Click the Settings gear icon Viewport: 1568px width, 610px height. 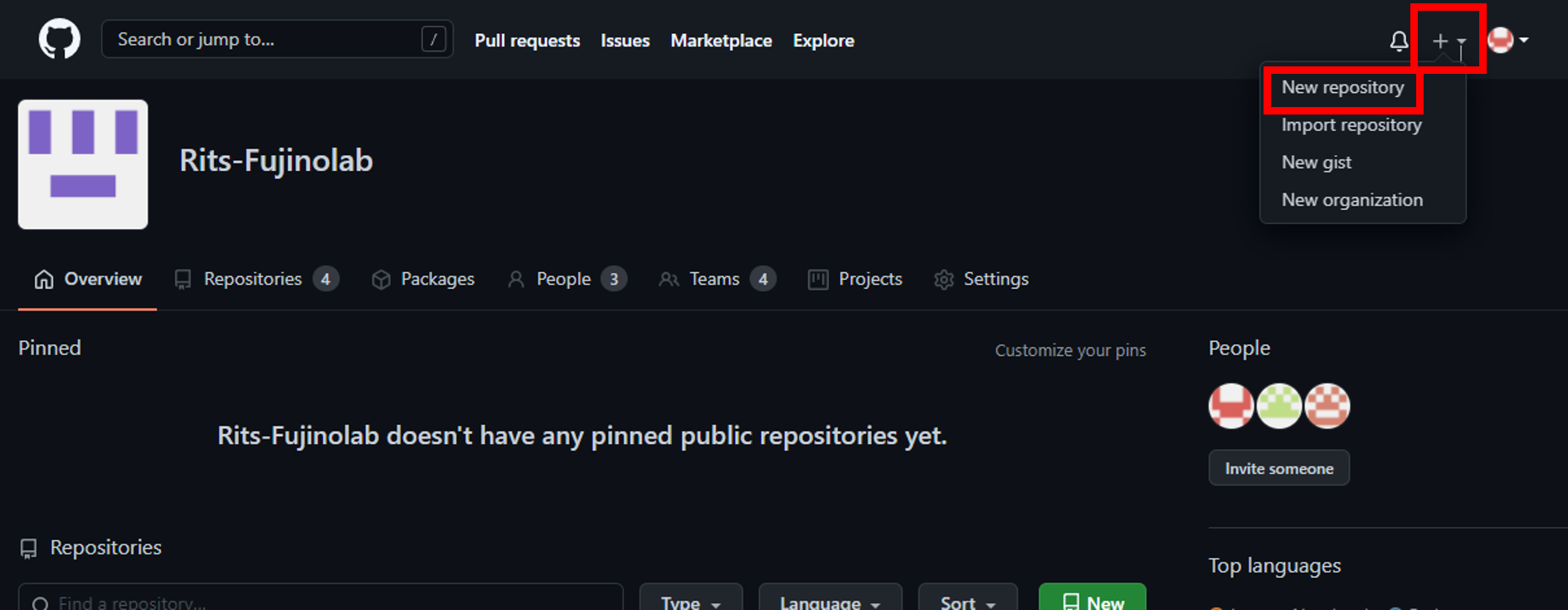[944, 280]
